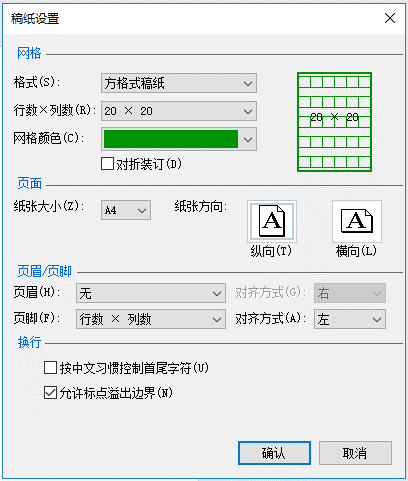408x481 pixels.
Task: Click the 取消 button
Action: click(x=355, y=453)
